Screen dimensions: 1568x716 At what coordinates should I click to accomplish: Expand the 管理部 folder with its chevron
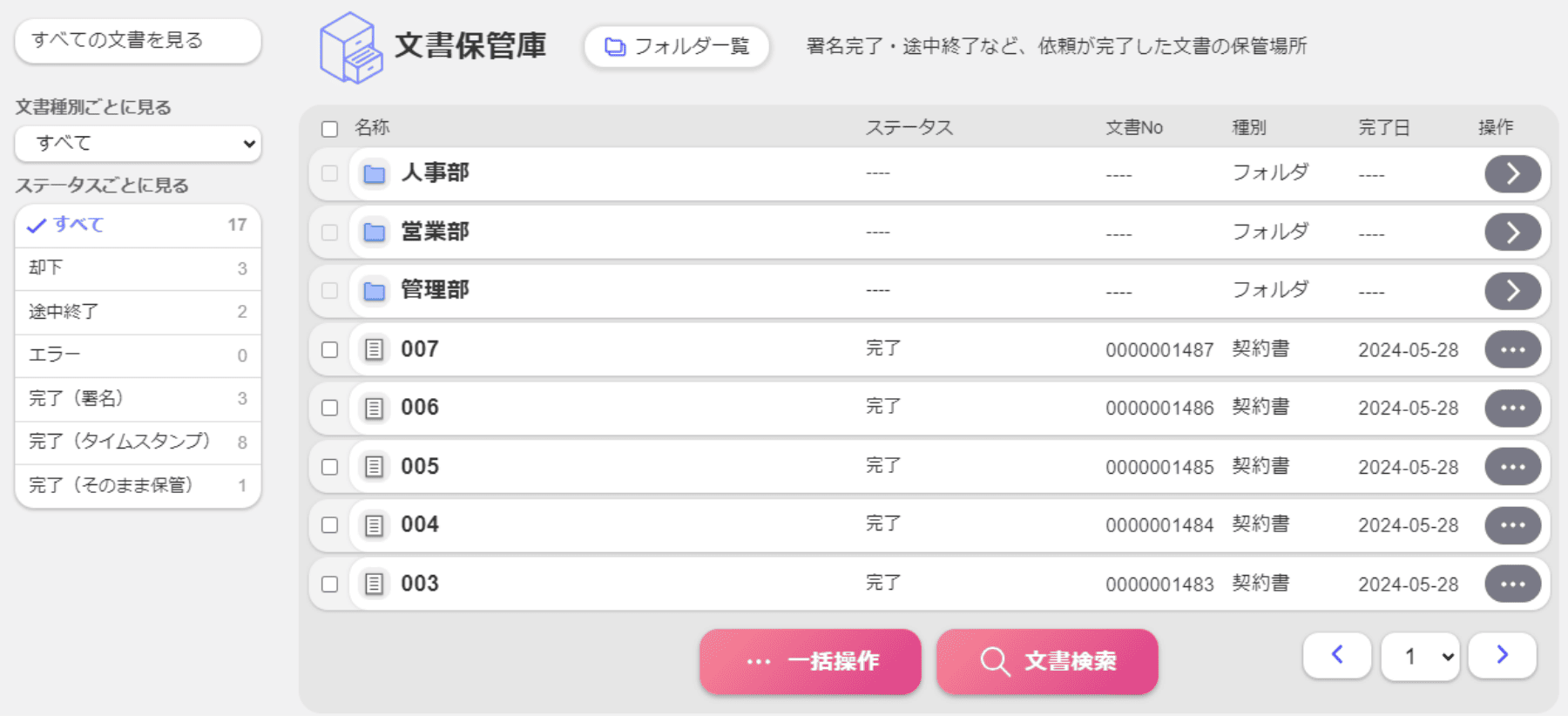point(1513,290)
